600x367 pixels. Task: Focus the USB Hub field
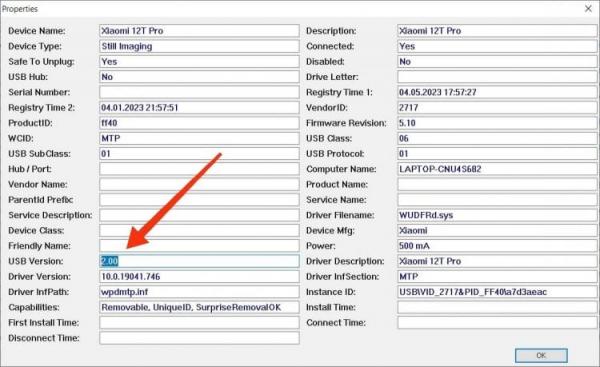(x=199, y=77)
